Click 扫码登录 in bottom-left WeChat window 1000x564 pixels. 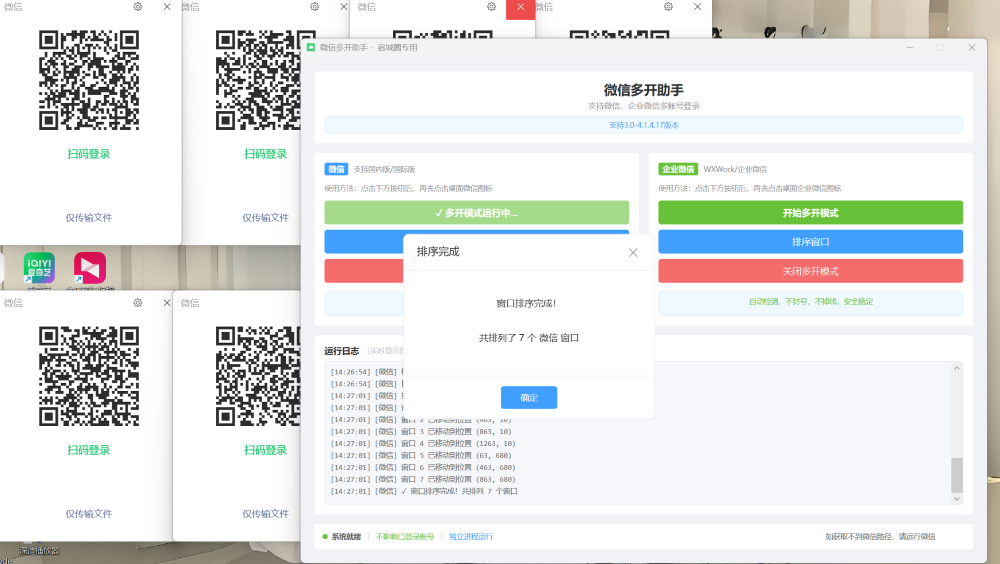point(89,450)
